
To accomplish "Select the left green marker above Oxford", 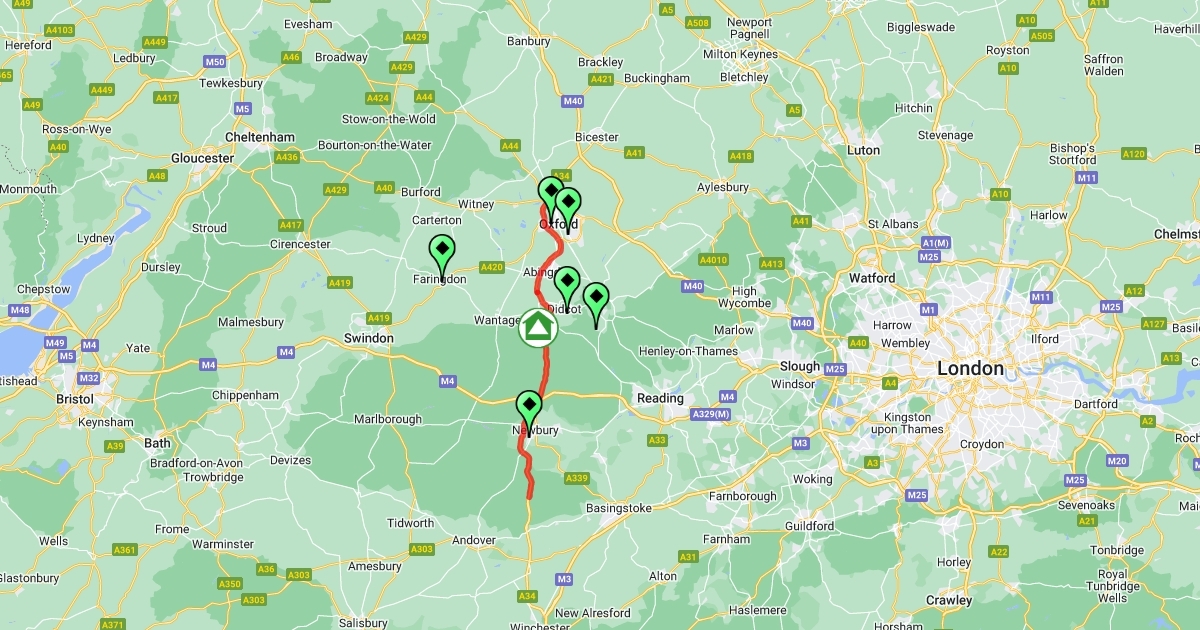I will (550, 192).
